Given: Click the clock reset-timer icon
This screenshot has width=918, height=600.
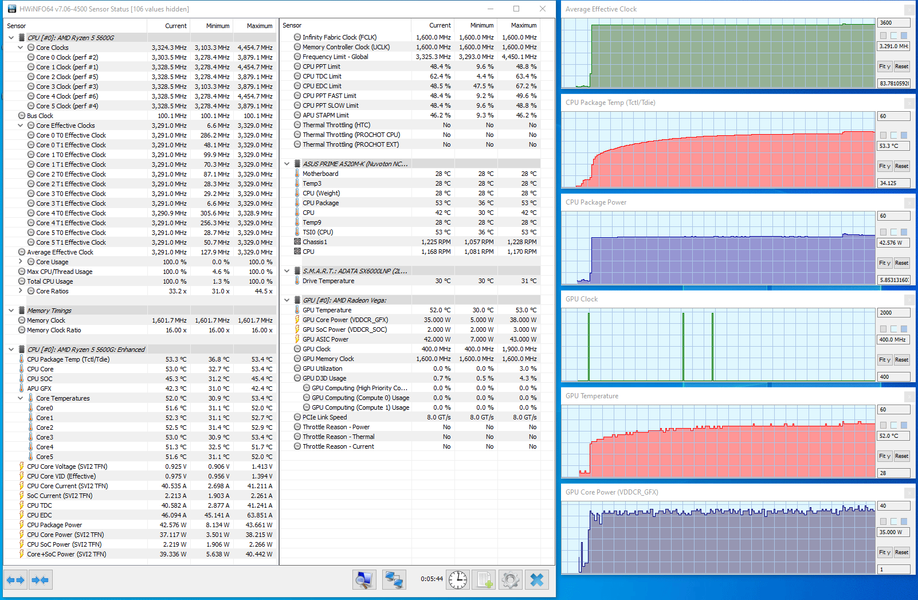Looking at the screenshot, I should click(458, 580).
